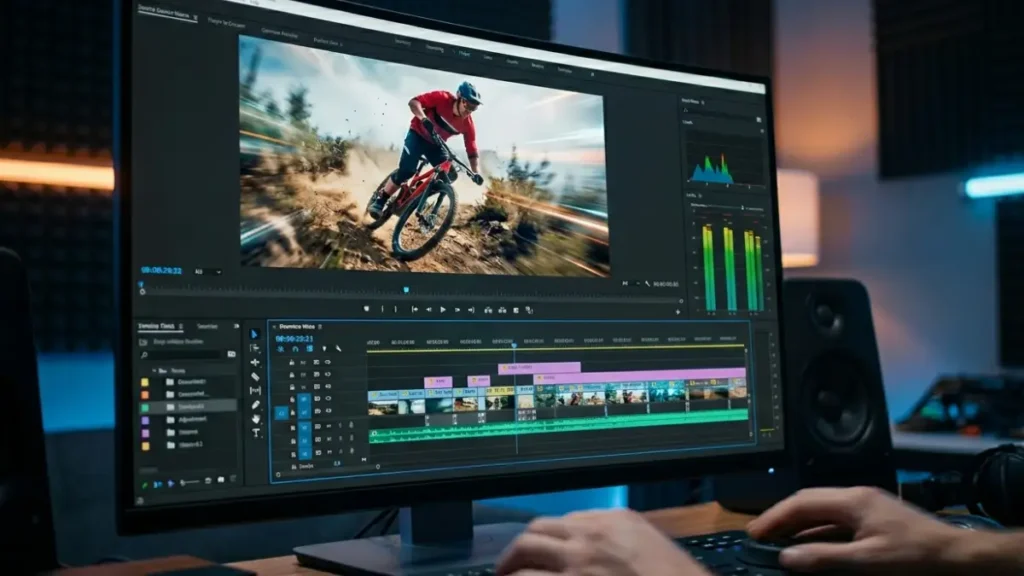
Task: Click the program monitor timecode 00:00:29:22
Action: [x=161, y=270]
